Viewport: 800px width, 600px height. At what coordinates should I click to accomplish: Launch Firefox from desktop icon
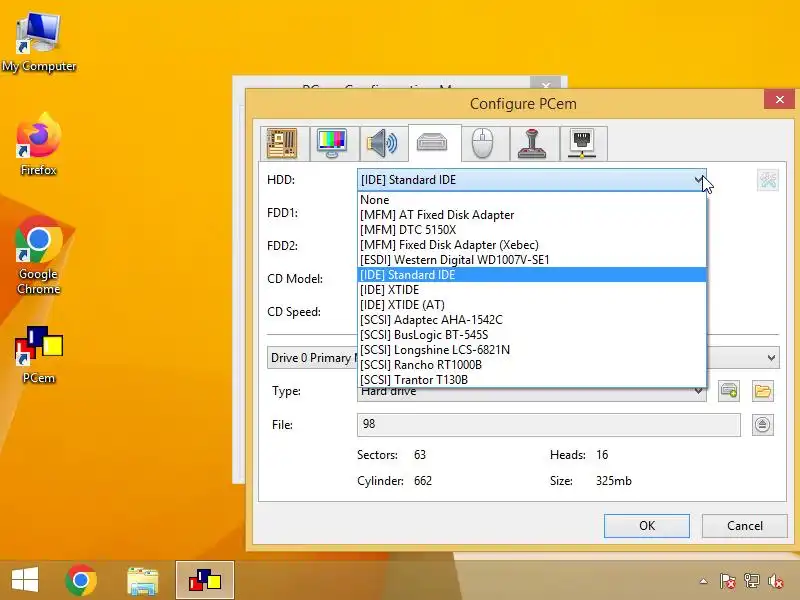tap(39, 145)
